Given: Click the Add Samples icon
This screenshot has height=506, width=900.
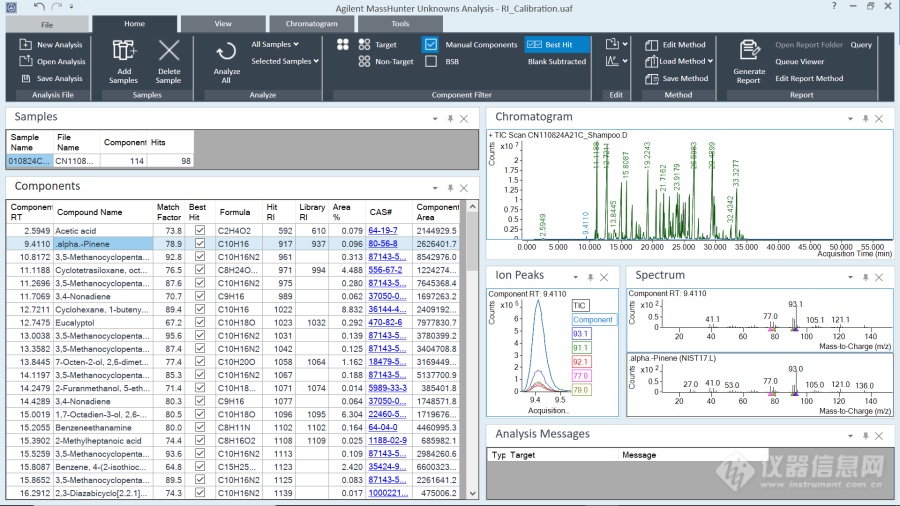Looking at the screenshot, I should (123, 51).
